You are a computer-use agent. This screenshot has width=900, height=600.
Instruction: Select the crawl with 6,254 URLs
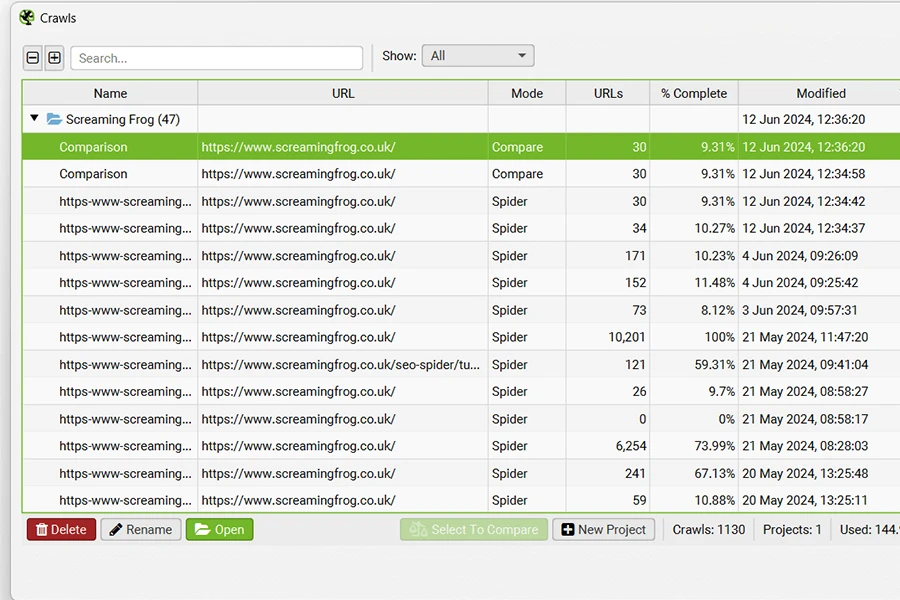[x=461, y=446]
